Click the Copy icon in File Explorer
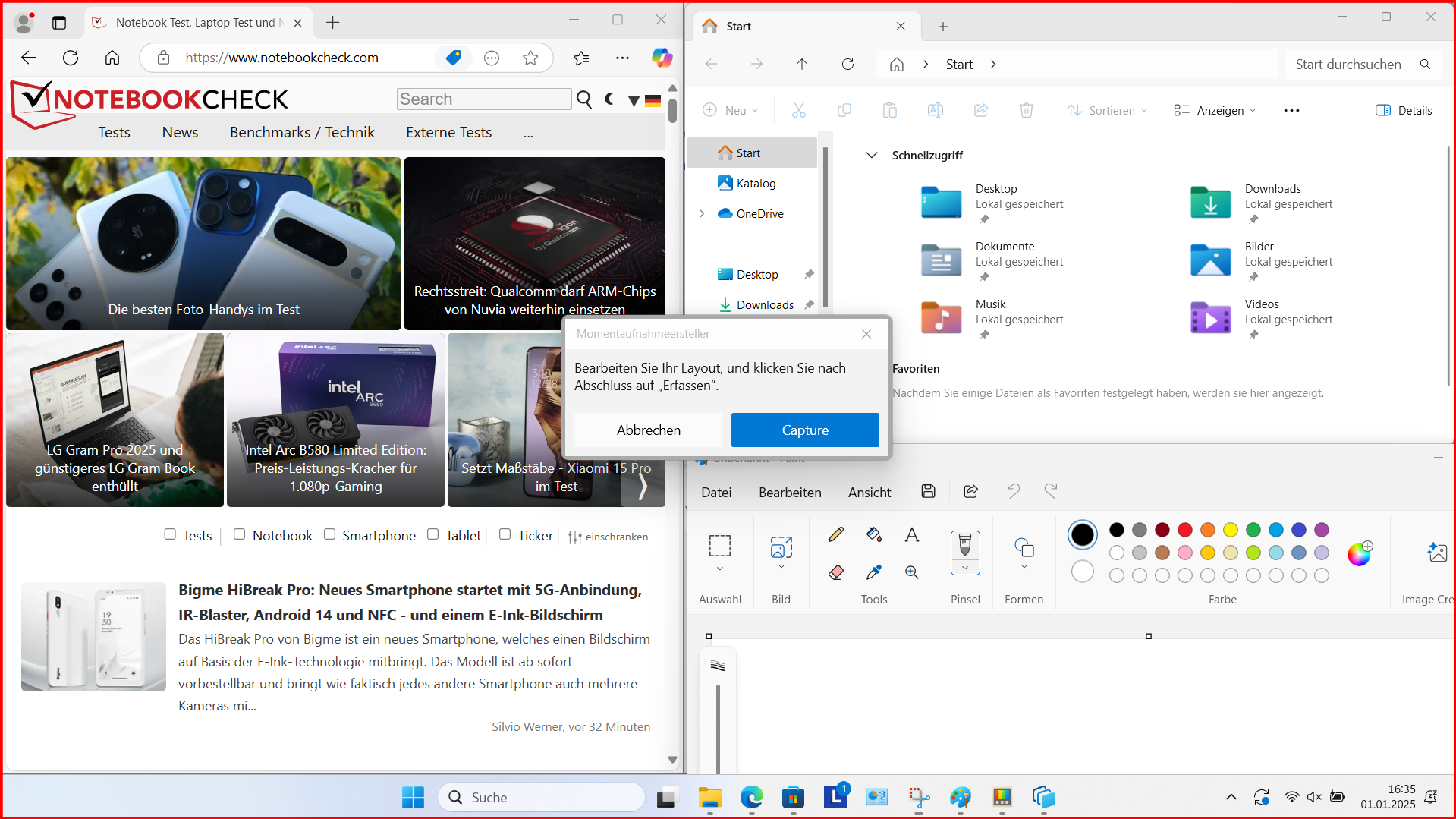Image resolution: width=1456 pixels, height=819 pixels. (x=844, y=110)
